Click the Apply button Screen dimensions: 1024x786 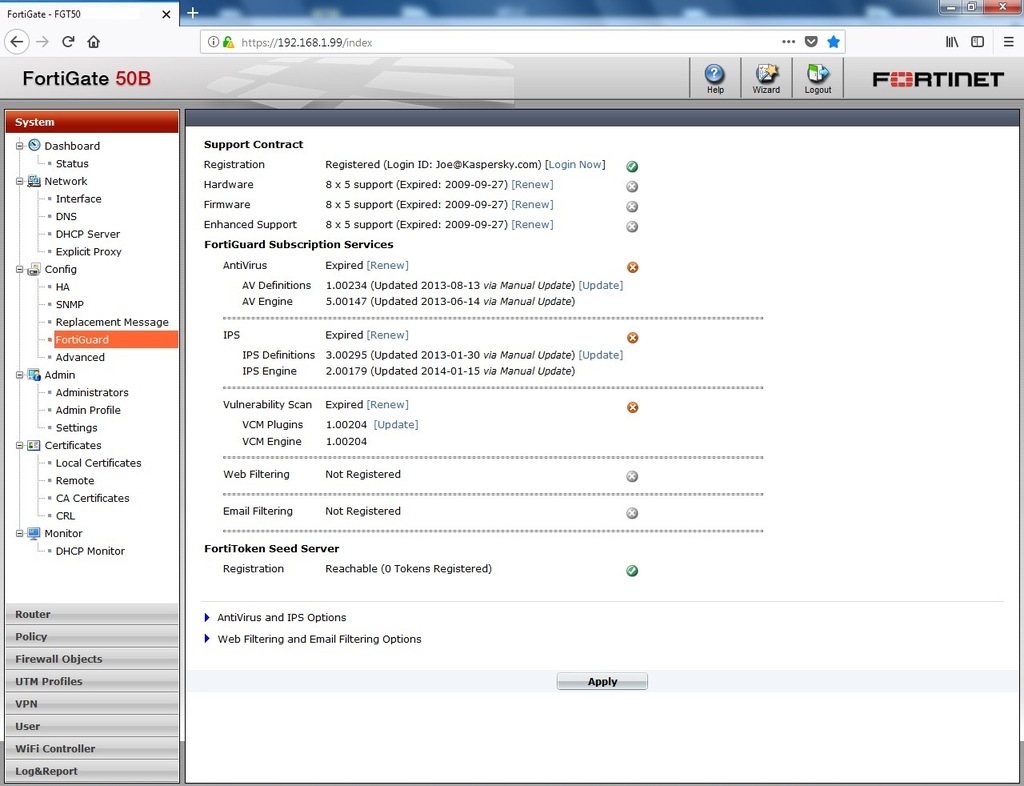pos(602,682)
